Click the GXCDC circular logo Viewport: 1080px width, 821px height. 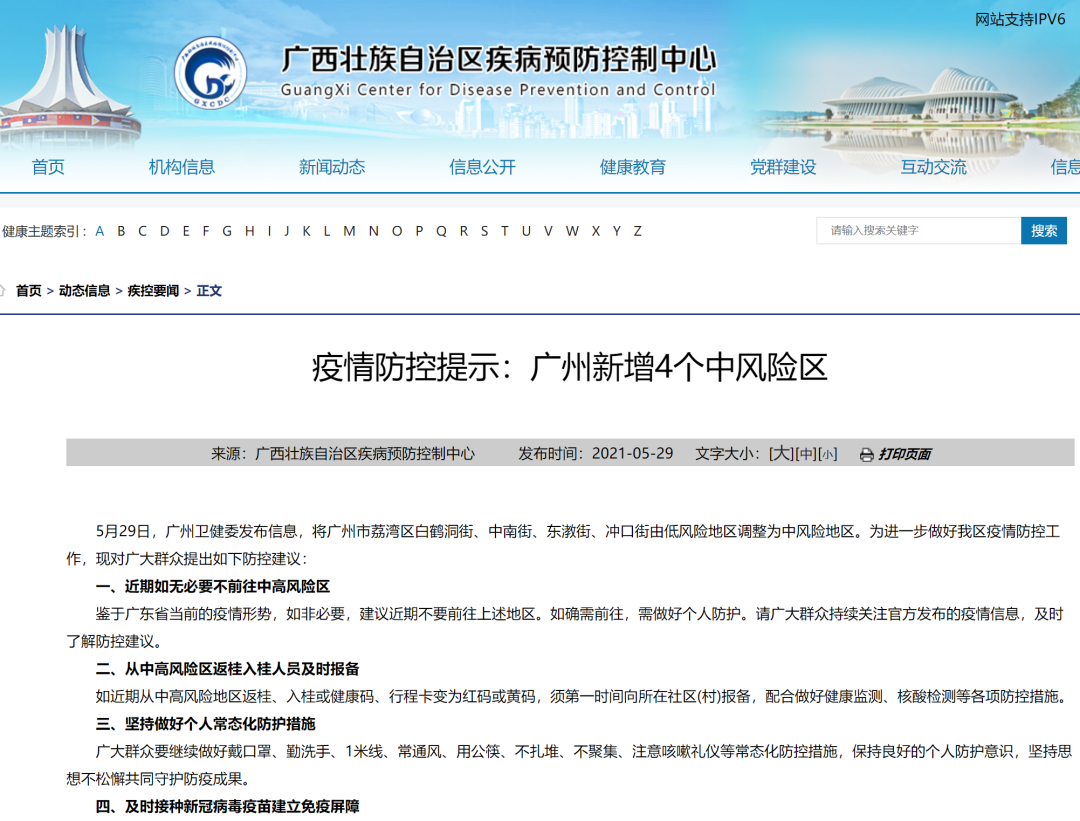coord(210,72)
